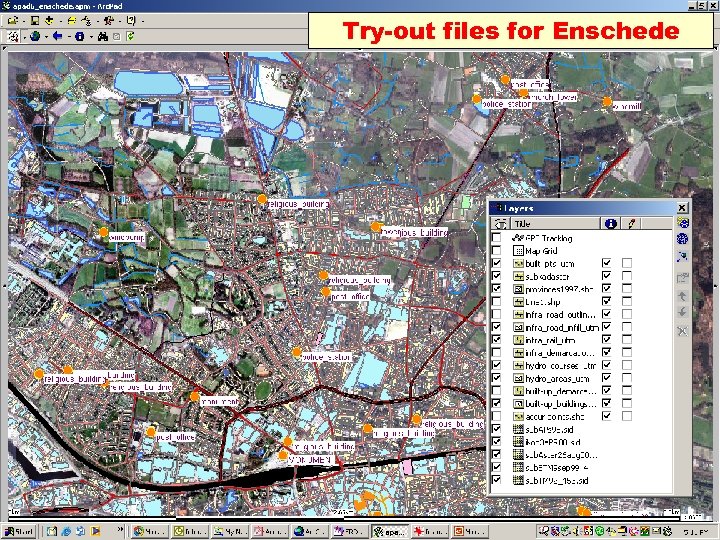Click the windmill point marker on map
The image size is (720, 540).
(x=607, y=101)
